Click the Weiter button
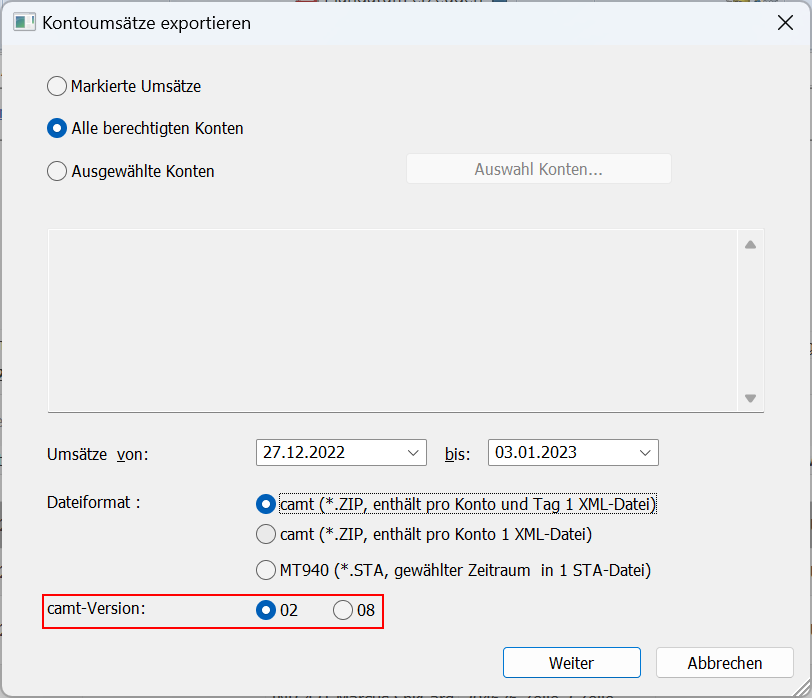 [572, 662]
